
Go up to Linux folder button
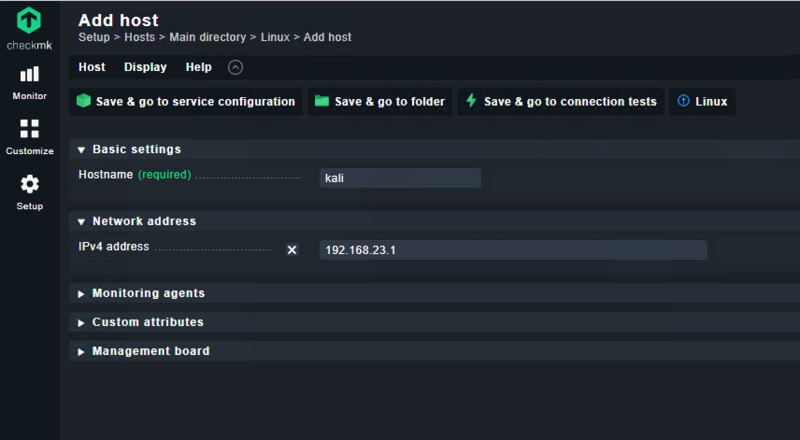coord(702,102)
